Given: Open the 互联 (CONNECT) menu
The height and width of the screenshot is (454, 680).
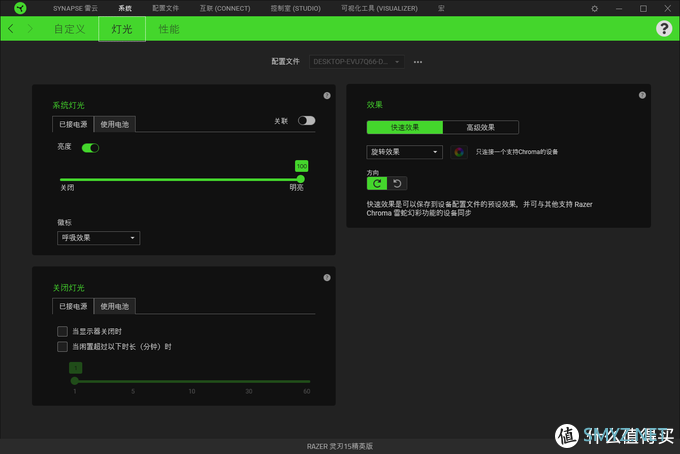Looking at the screenshot, I should [x=225, y=8].
